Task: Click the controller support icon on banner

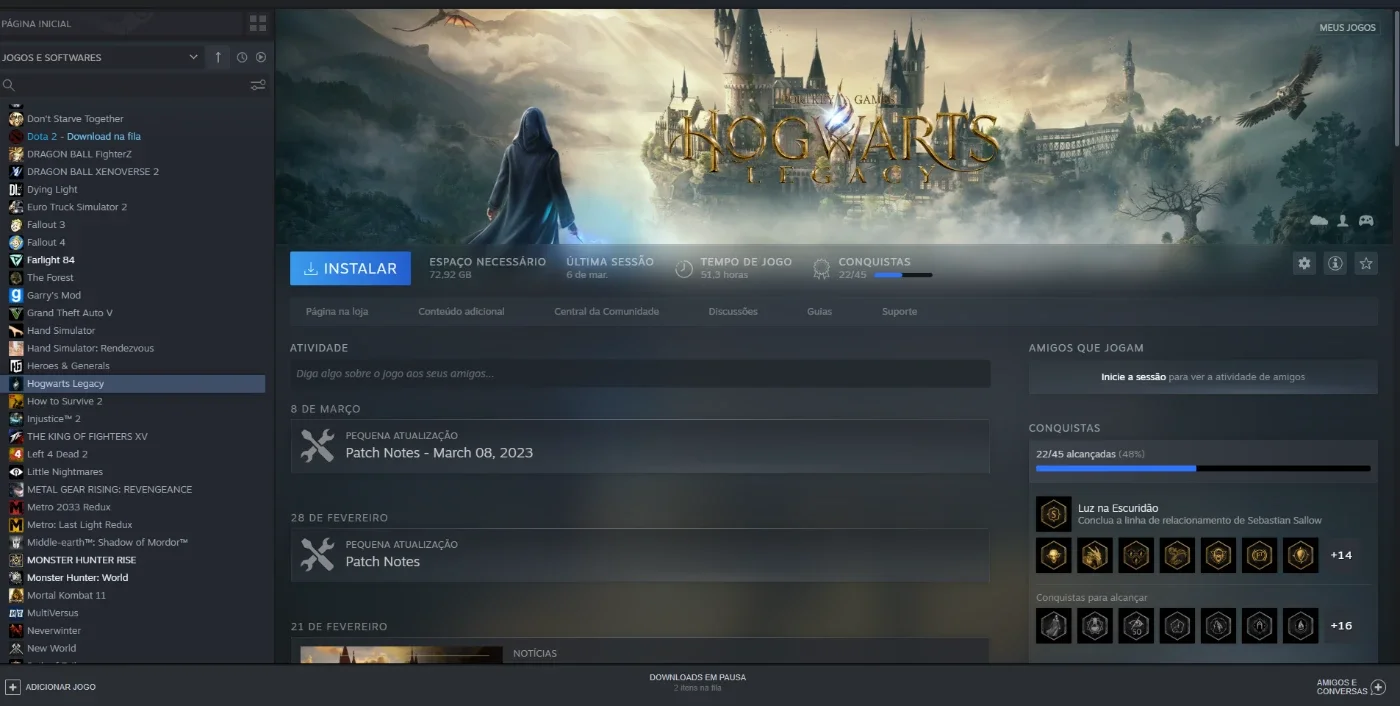Action: click(x=1366, y=220)
